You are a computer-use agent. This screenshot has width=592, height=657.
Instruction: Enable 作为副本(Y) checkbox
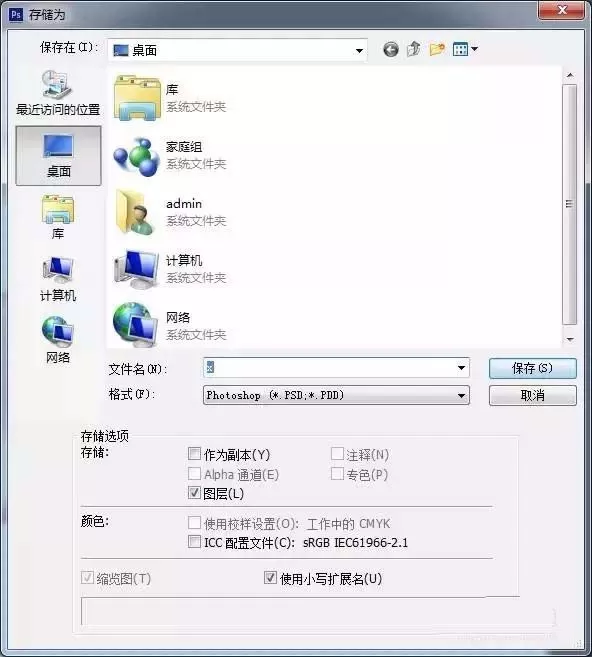point(194,453)
